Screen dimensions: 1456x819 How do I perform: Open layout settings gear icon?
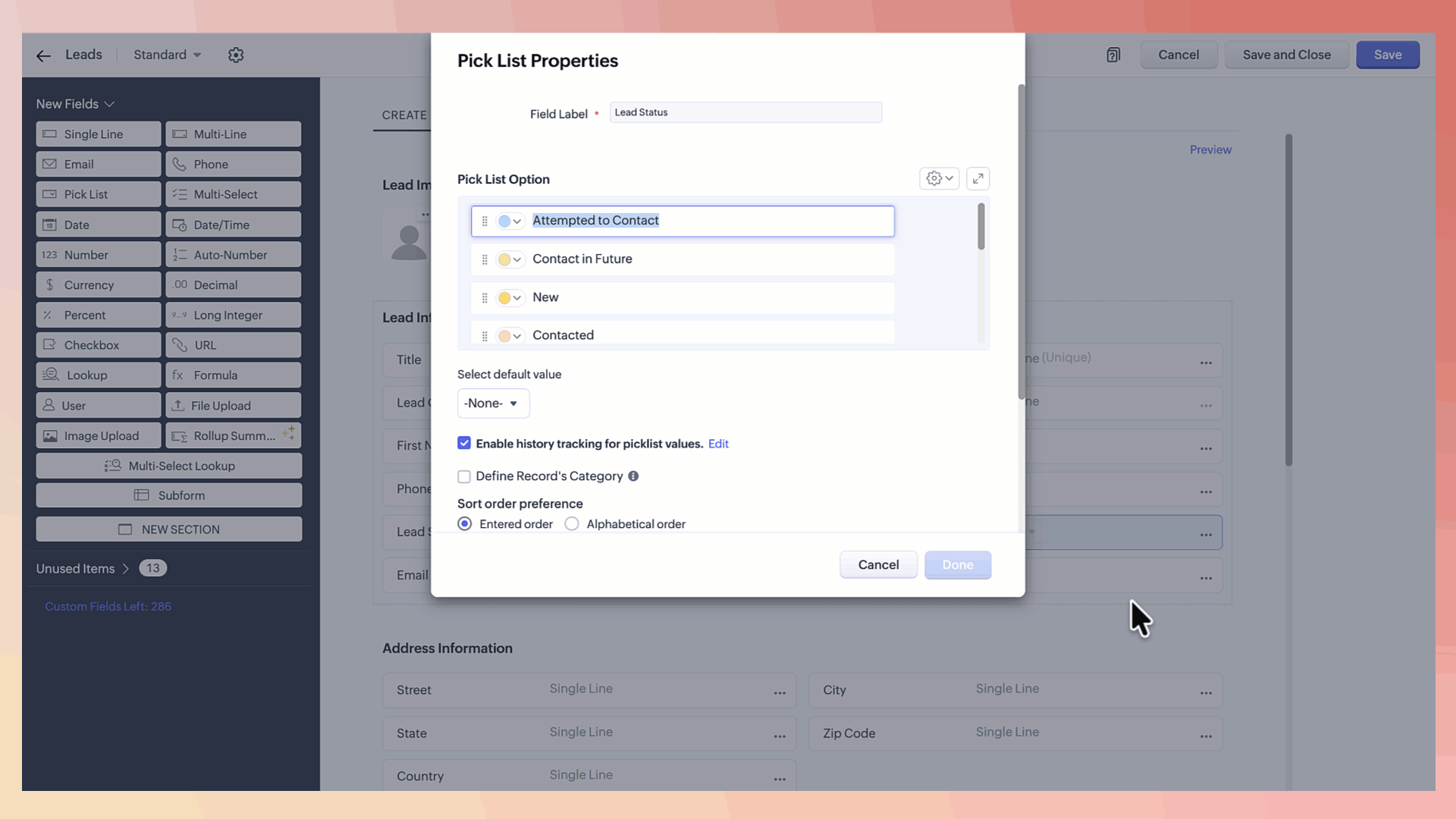[x=236, y=55]
